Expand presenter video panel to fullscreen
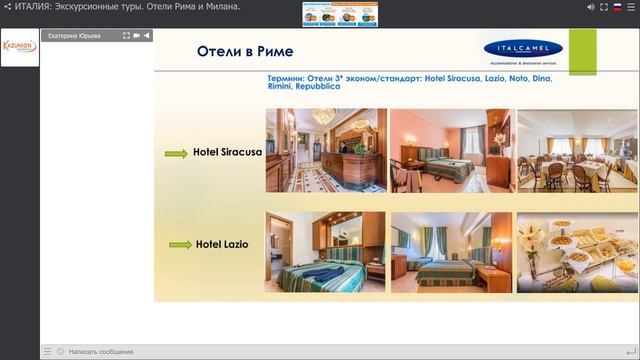This screenshot has width=640, height=360. 126,36
